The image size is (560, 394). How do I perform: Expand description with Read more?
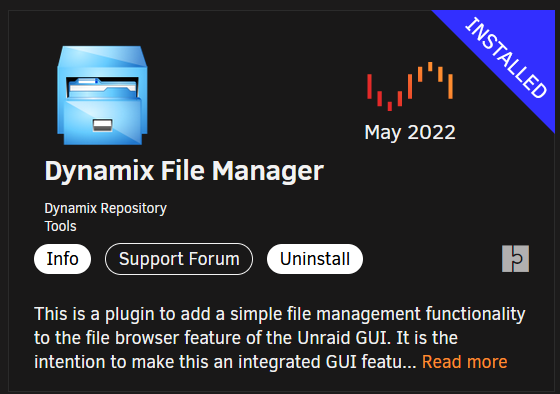click(464, 362)
